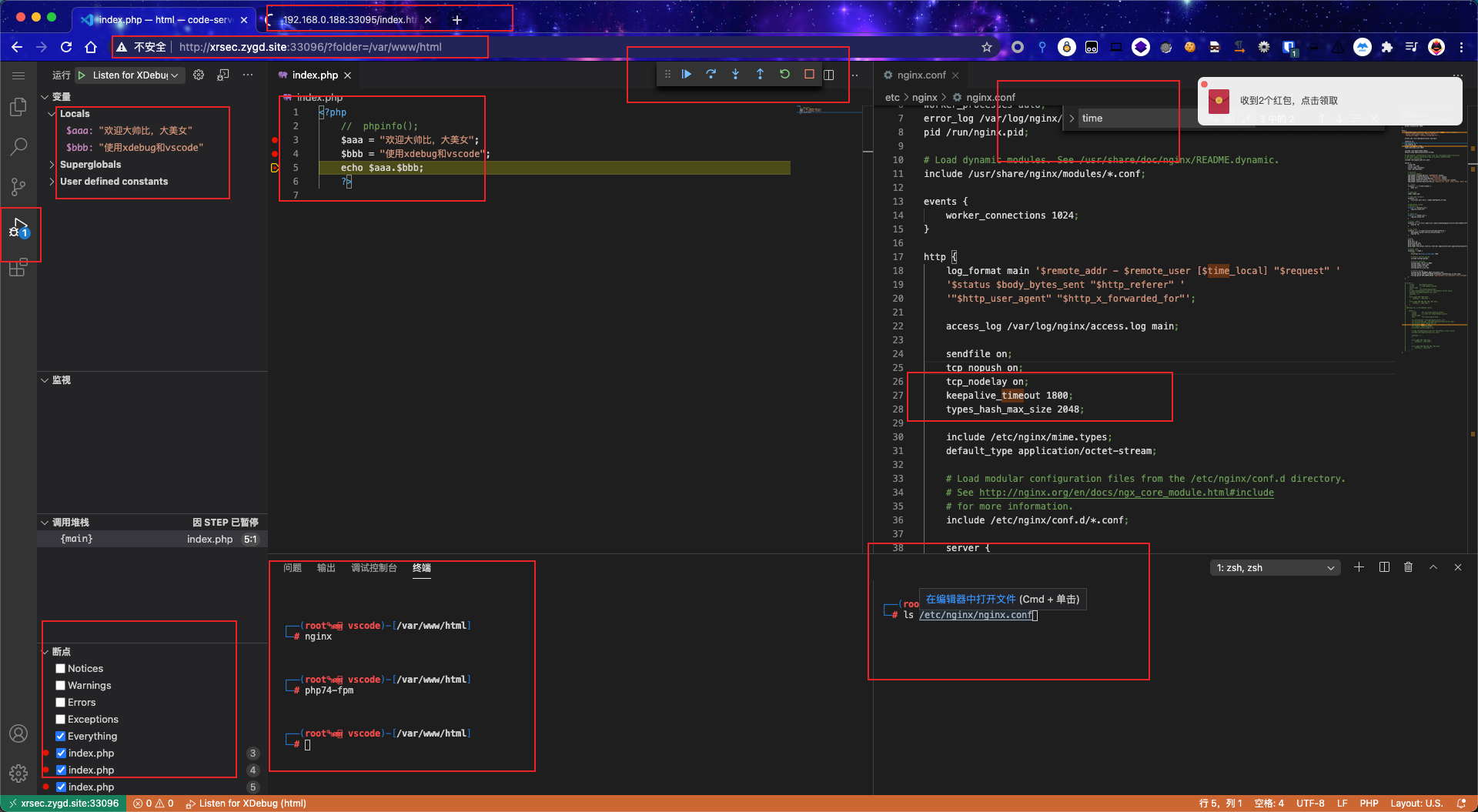Expand the find widget replace toggle

coord(1072,119)
